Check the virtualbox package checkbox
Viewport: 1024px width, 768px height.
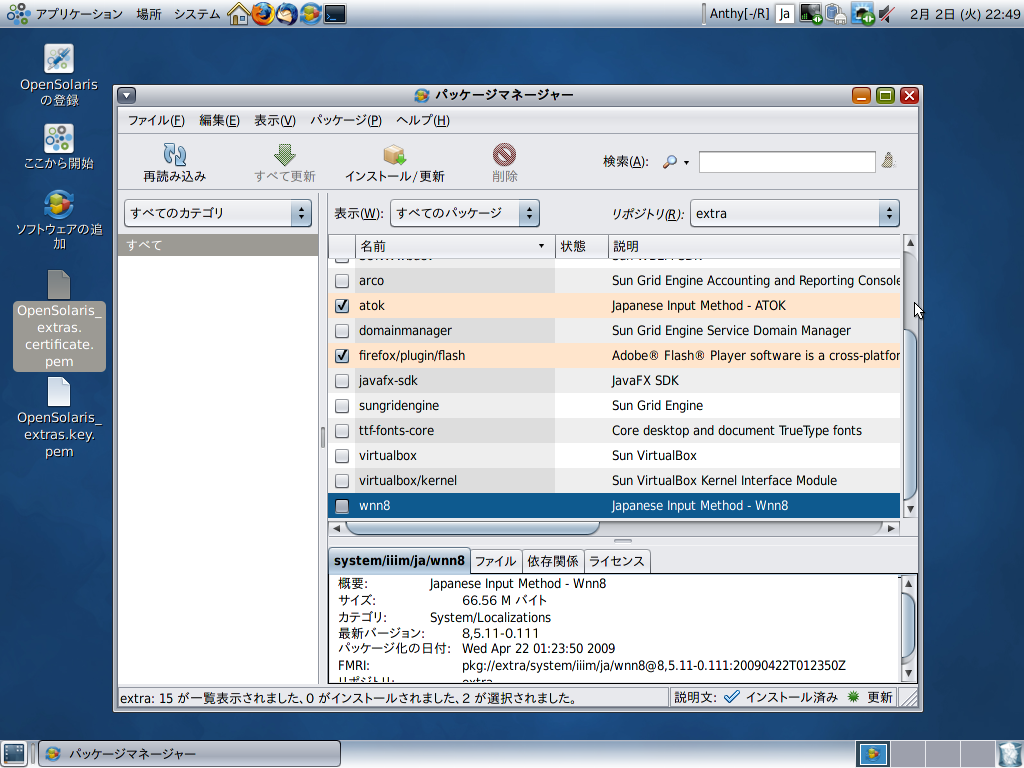tap(342, 456)
